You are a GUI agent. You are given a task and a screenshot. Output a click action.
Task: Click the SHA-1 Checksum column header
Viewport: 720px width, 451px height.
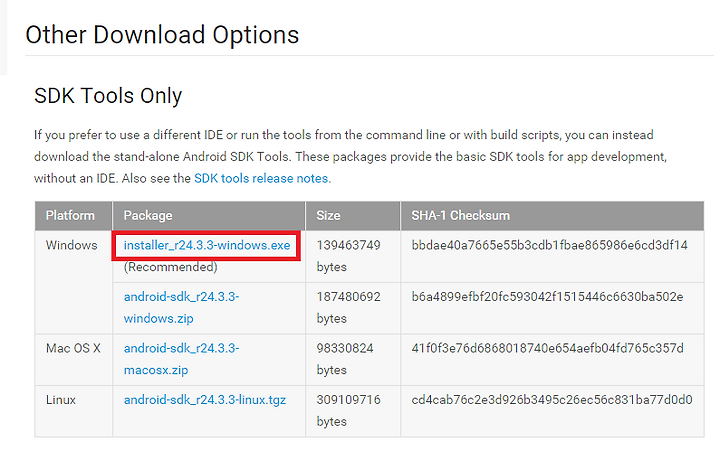click(461, 215)
